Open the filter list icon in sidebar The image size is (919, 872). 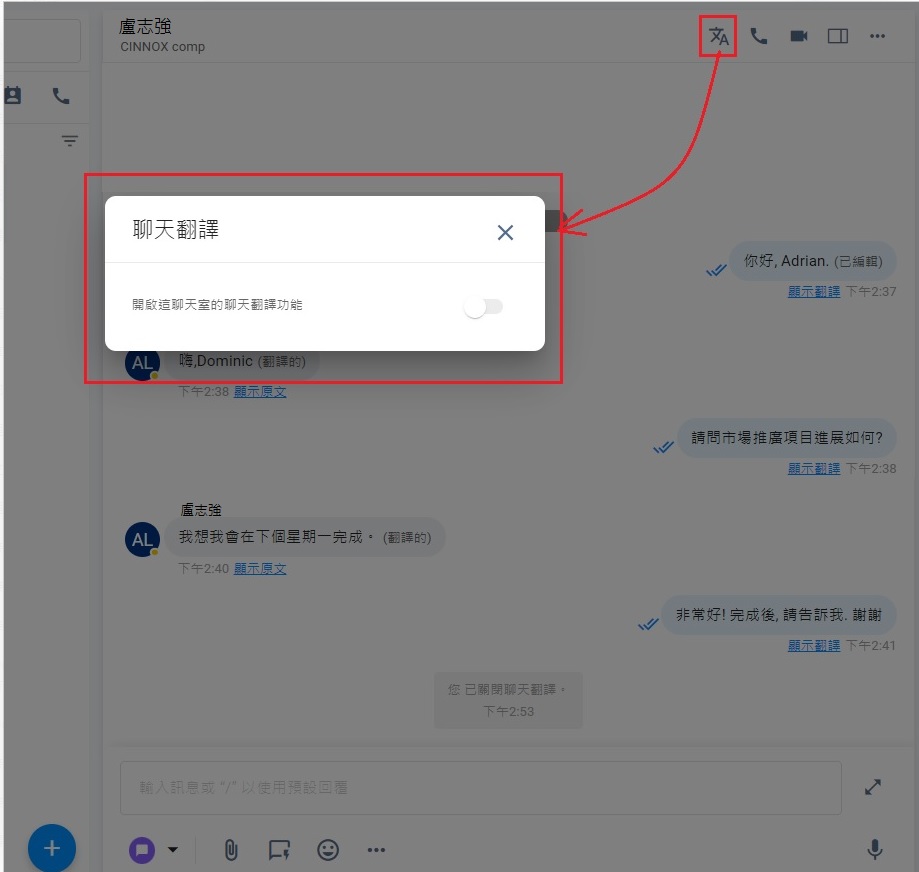70,141
